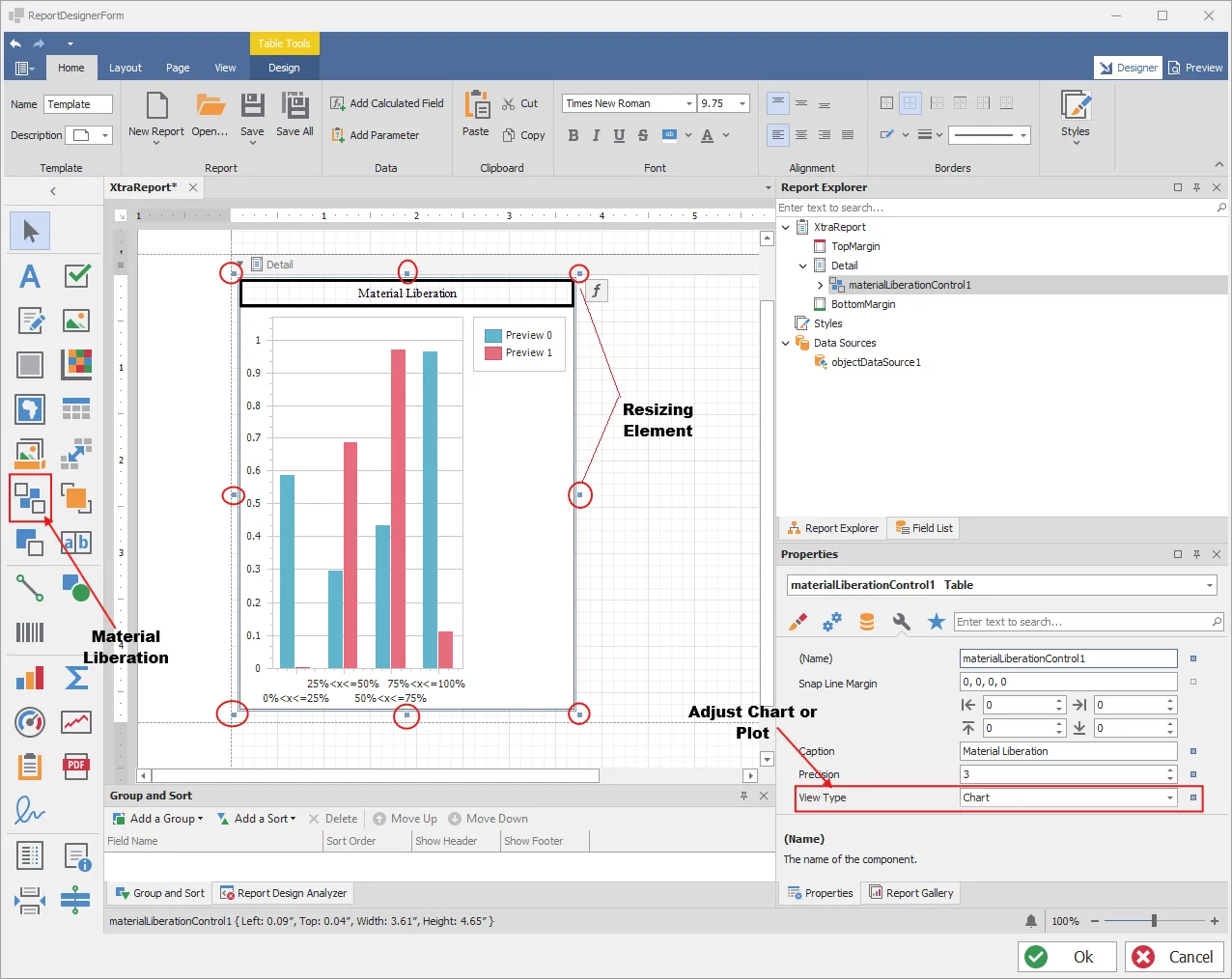This screenshot has width=1232, height=979.
Task: Open the Layout ribbon tab
Action: (x=126, y=68)
